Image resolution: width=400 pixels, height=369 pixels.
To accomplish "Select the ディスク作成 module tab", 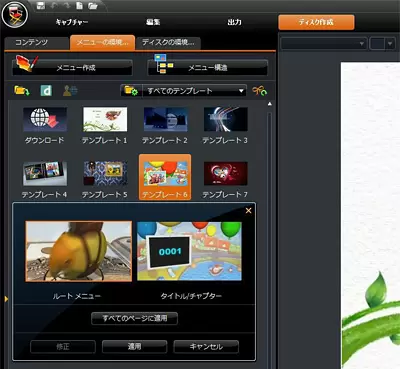I will 316,22.
